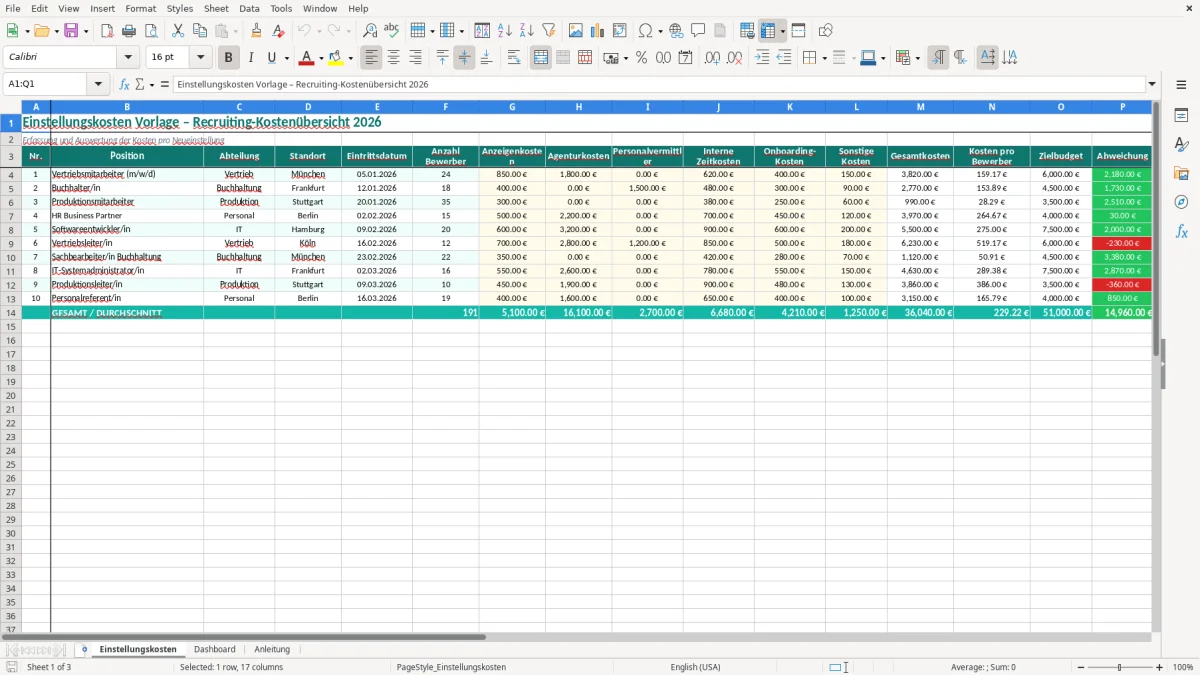
Task: Toggle Align Left
Action: pos(372,58)
